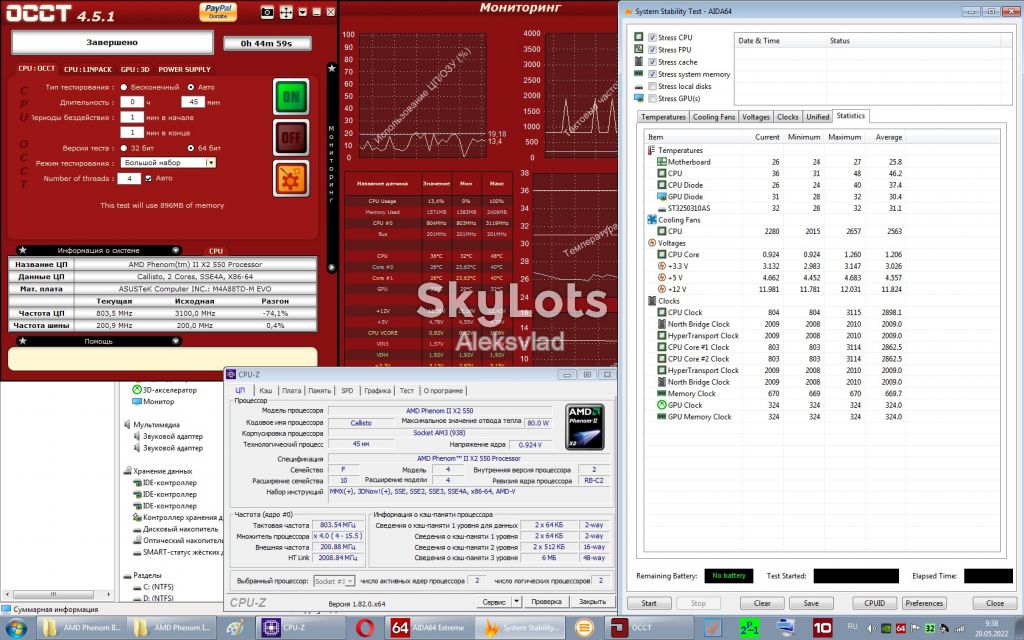Click the Stress GPU(s) monitor icon

639,99
